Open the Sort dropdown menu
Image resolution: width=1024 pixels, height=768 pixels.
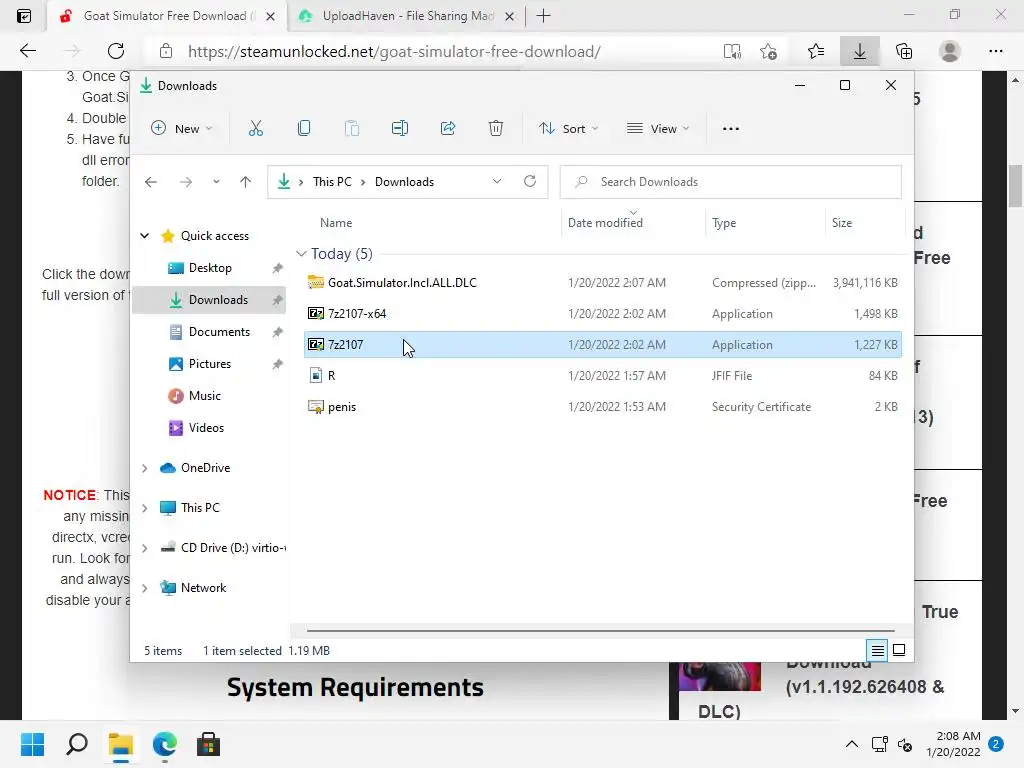[x=568, y=129]
